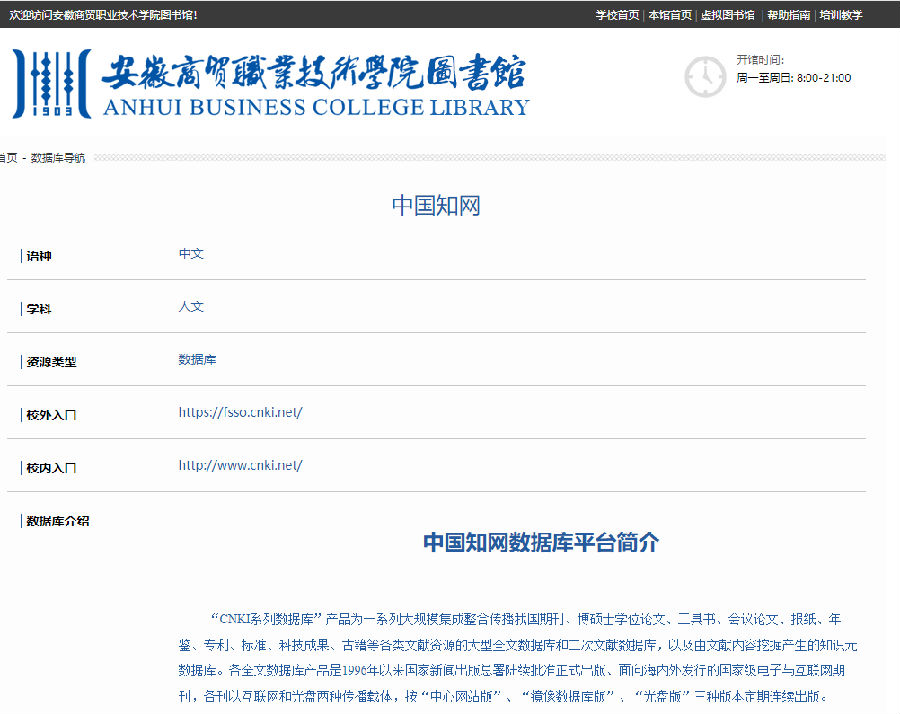This screenshot has height=714, width=900.
Task: Click the 中国知网 page title
Action: (436, 206)
